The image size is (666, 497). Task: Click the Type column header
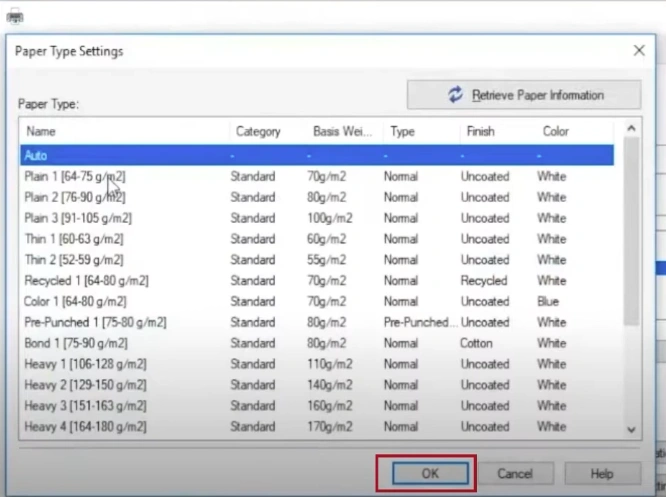[421, 131]
